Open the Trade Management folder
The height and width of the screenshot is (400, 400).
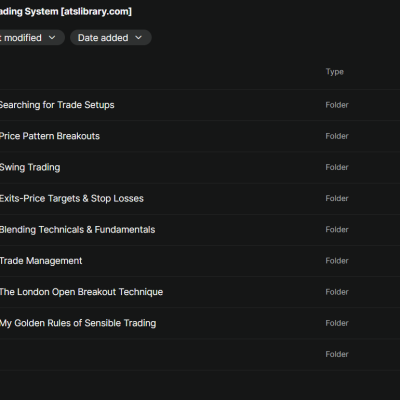[x=41, y=261]
